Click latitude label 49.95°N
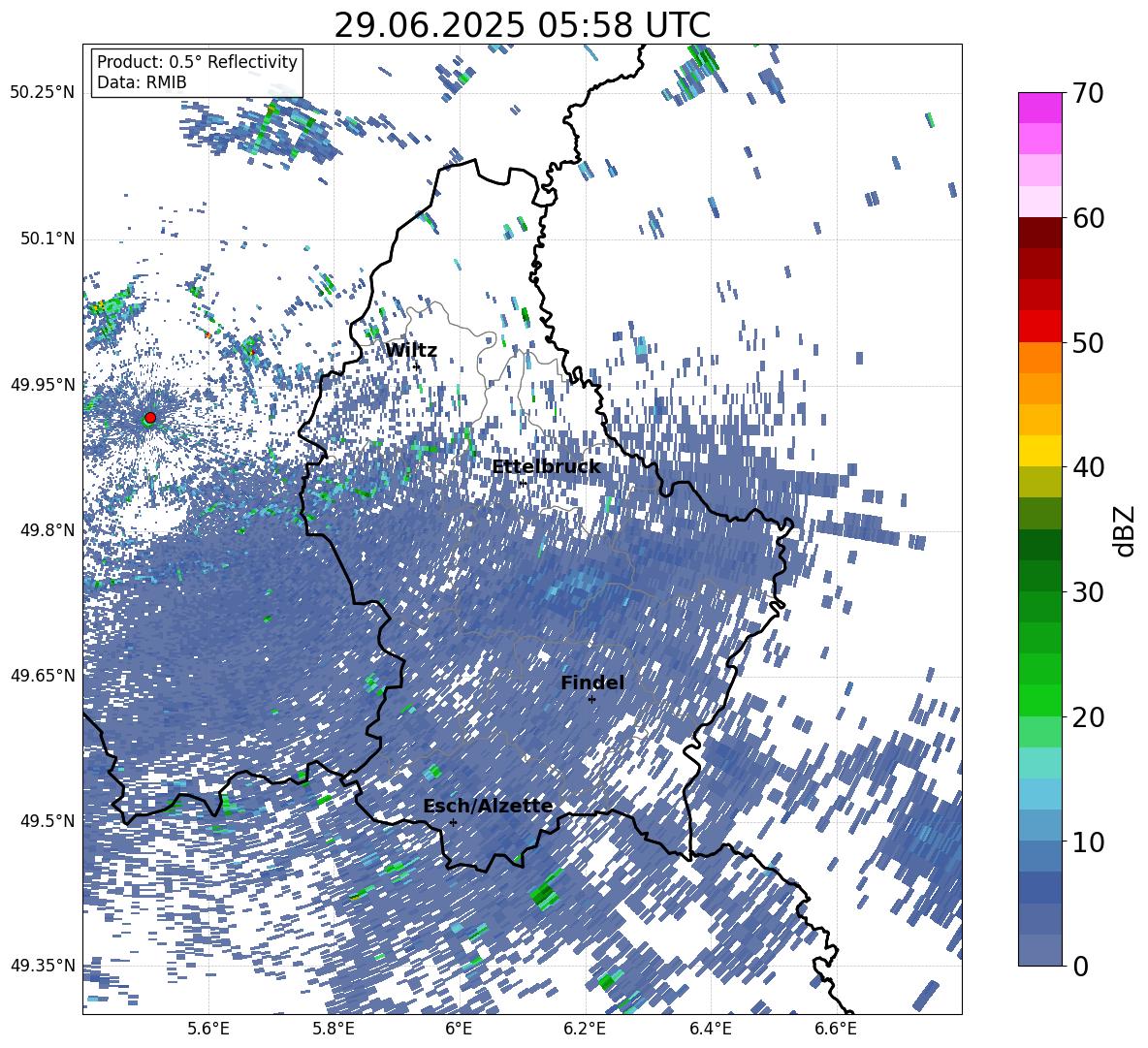The height and width of the screenshot is (1048, 1148). tap(43, 384)
